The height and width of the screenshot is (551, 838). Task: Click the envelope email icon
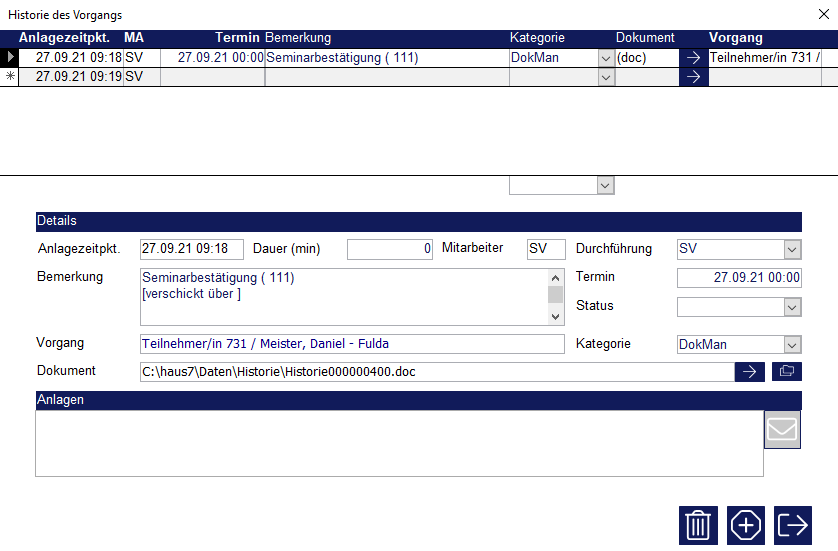[782, 430]
